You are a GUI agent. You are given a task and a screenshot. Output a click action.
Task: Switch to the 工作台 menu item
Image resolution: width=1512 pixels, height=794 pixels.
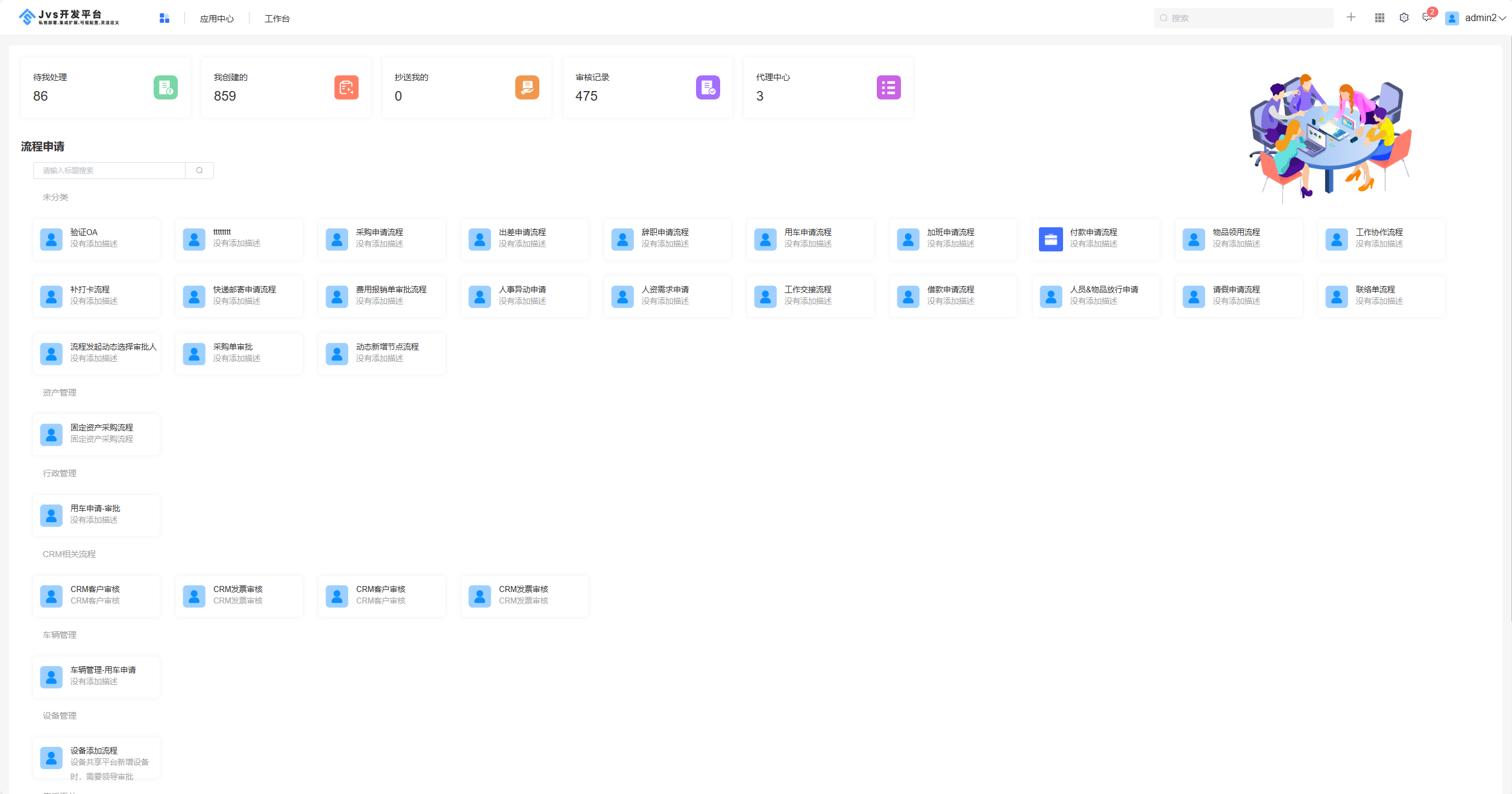point(277,19)
